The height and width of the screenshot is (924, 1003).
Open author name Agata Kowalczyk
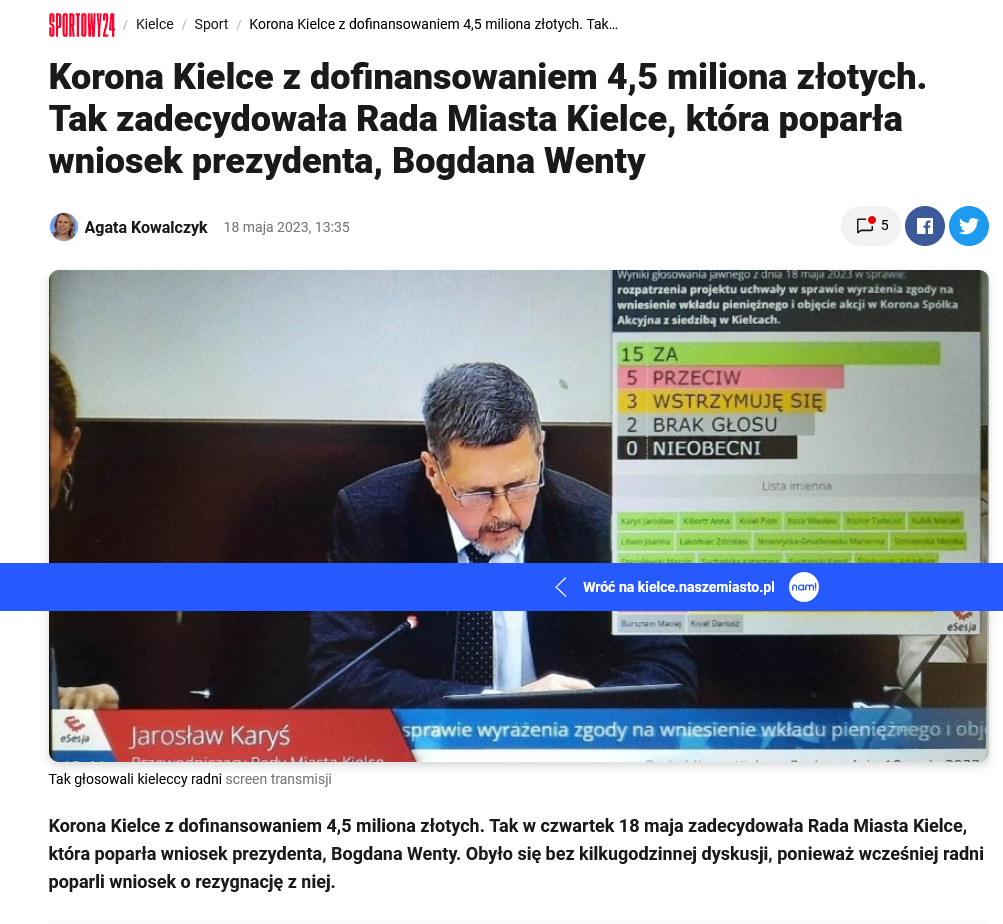(x=146, y=227)
